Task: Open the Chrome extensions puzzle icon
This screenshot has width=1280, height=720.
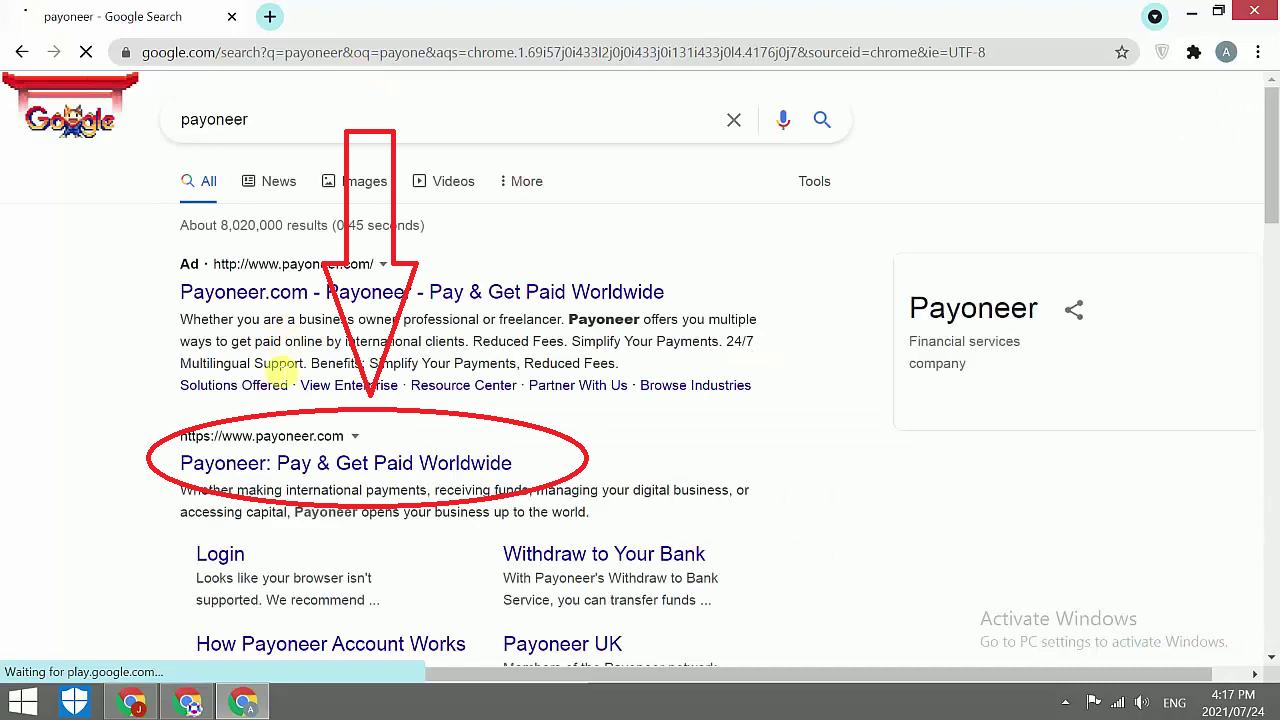Action: point(1194,52)
